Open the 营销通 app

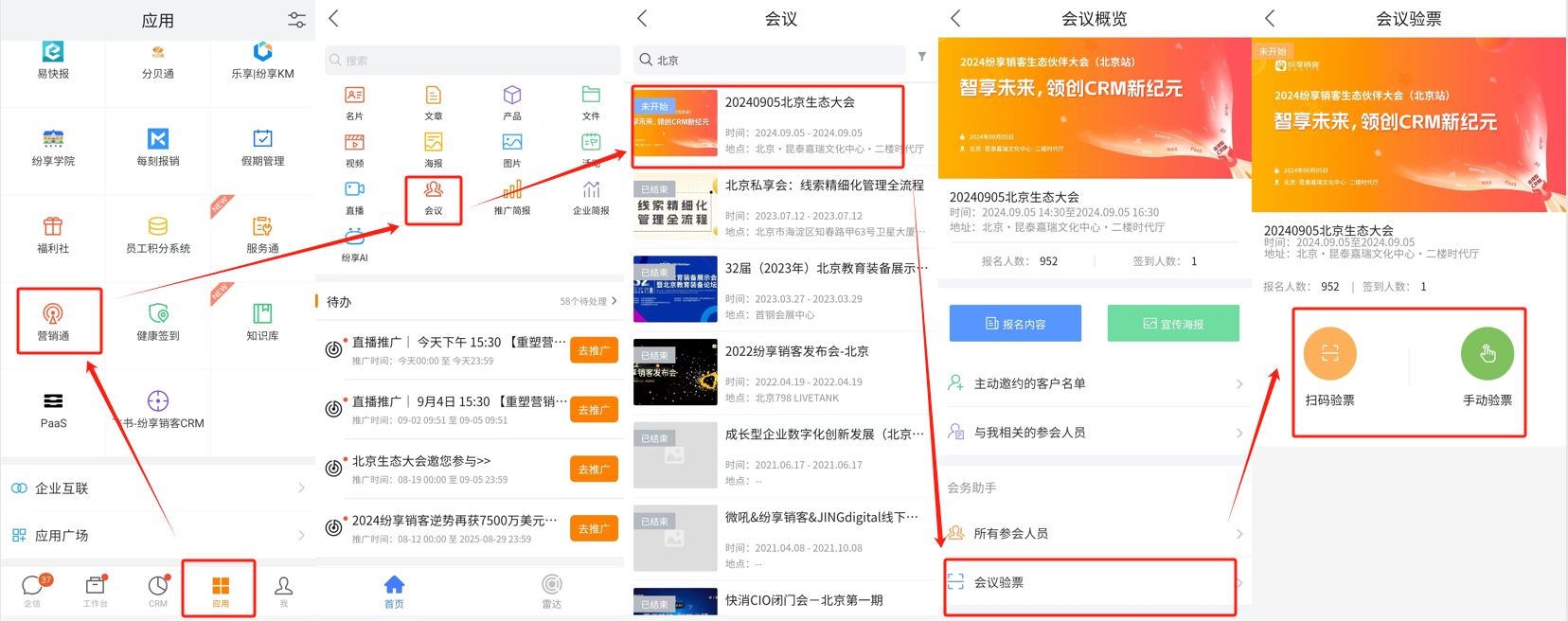tap(53, 322)
